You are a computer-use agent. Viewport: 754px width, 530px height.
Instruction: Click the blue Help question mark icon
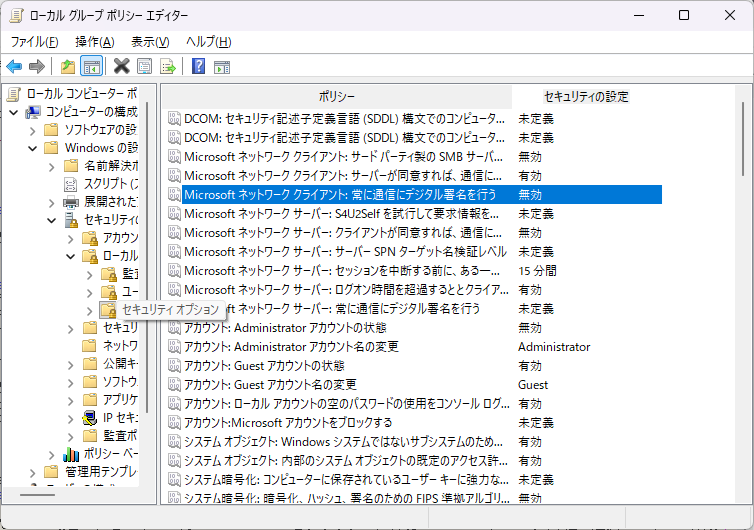pos(198,67)
